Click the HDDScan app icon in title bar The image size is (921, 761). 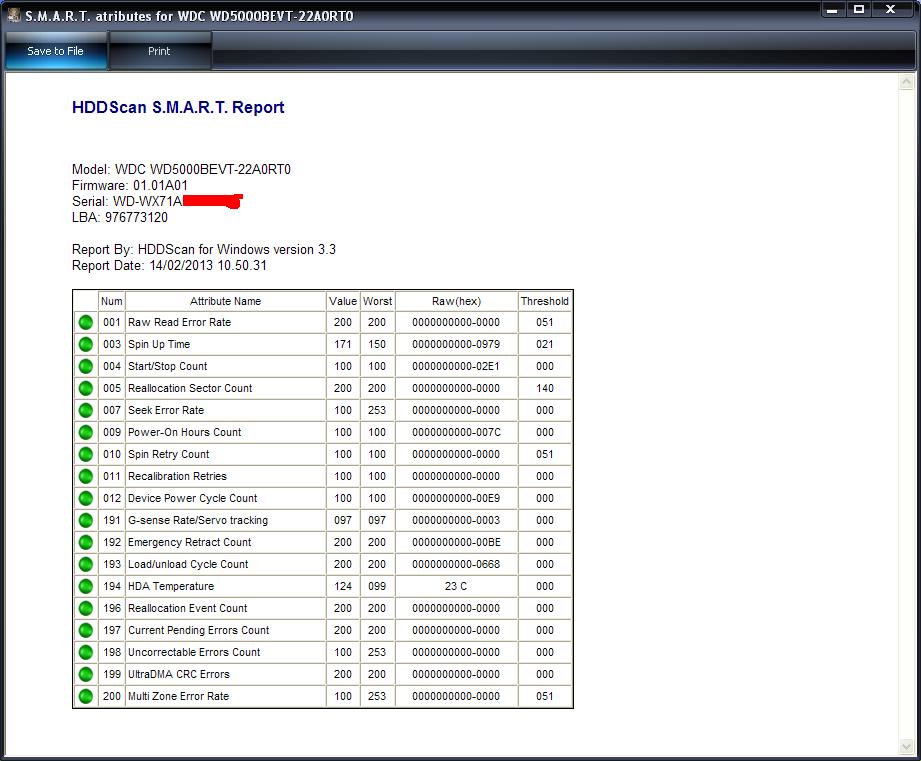14,15
